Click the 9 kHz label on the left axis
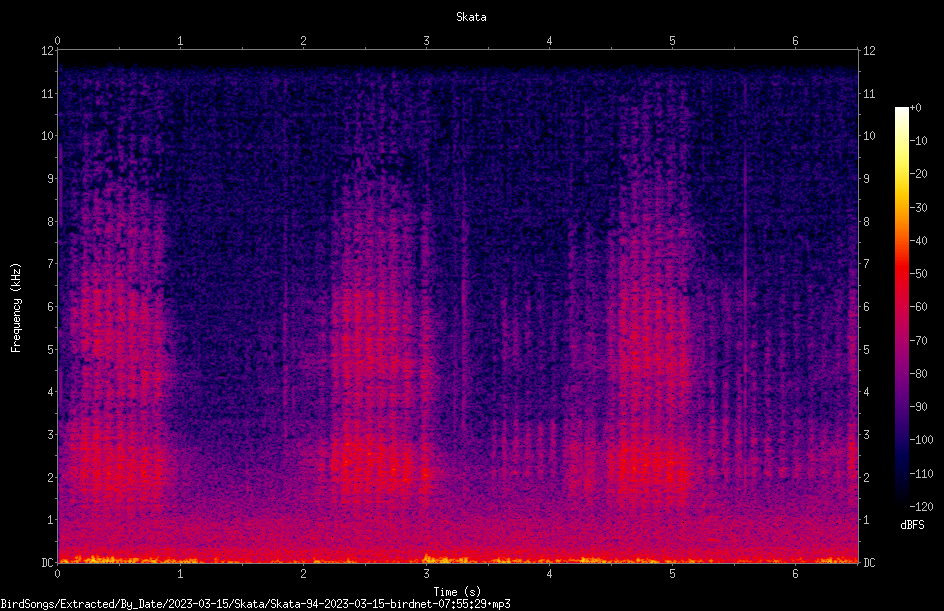Screen dimensions: 944x611 51,179
